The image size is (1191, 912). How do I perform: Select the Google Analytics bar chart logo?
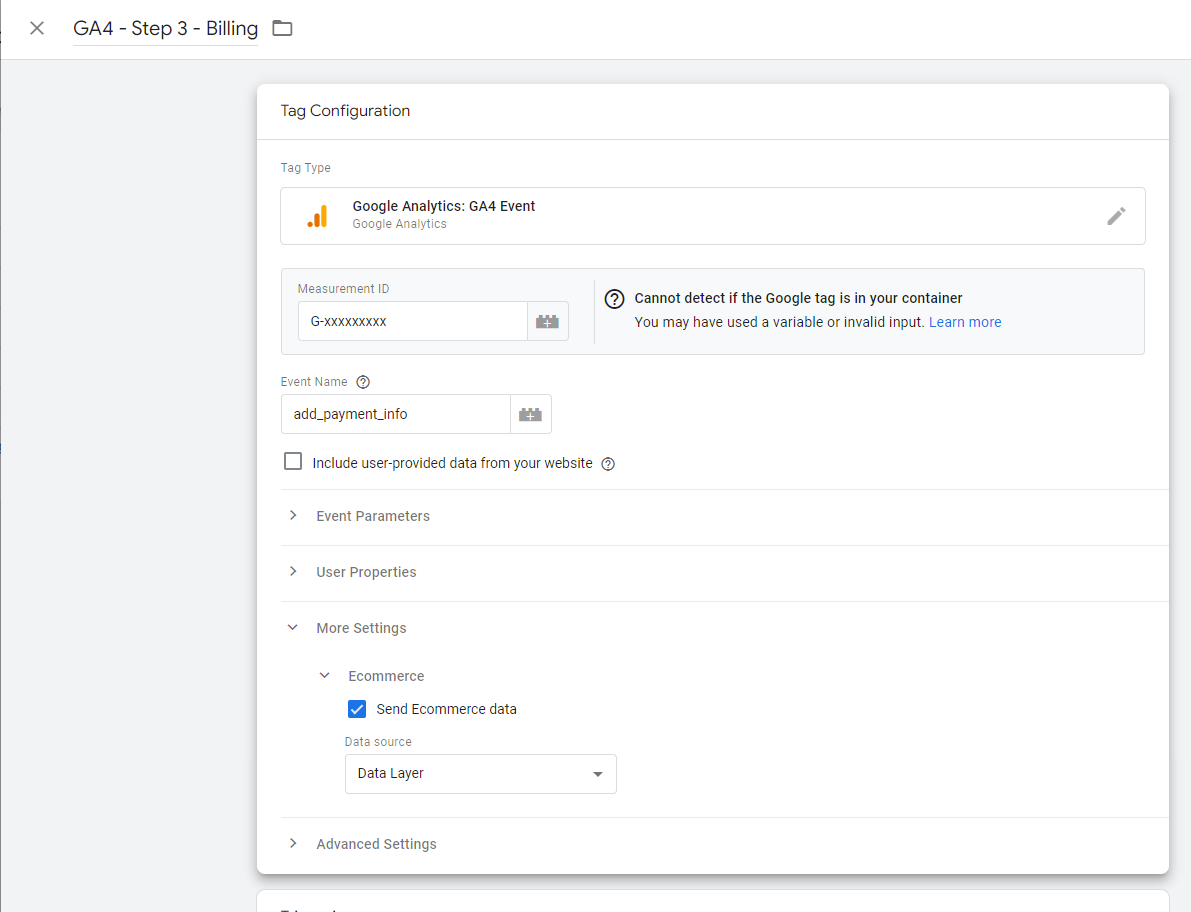click(318, 216)
